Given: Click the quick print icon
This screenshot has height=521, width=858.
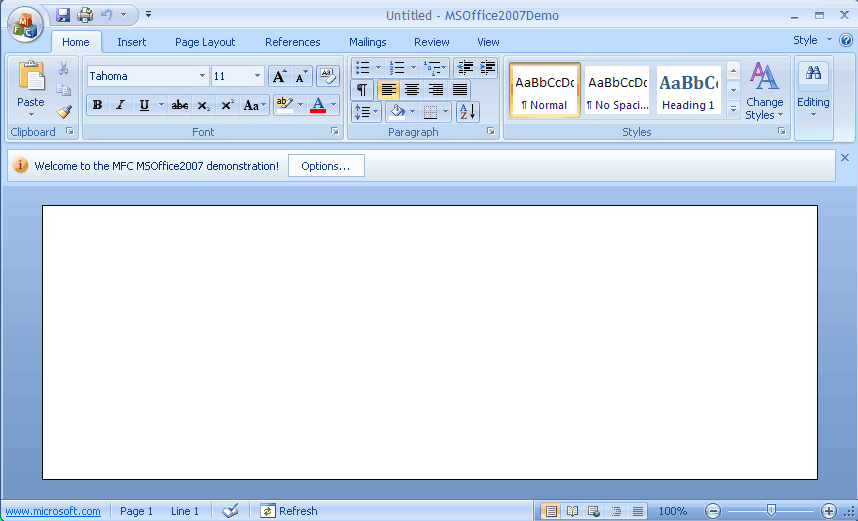Looking at the screenshot, I should tap(85, 15).
